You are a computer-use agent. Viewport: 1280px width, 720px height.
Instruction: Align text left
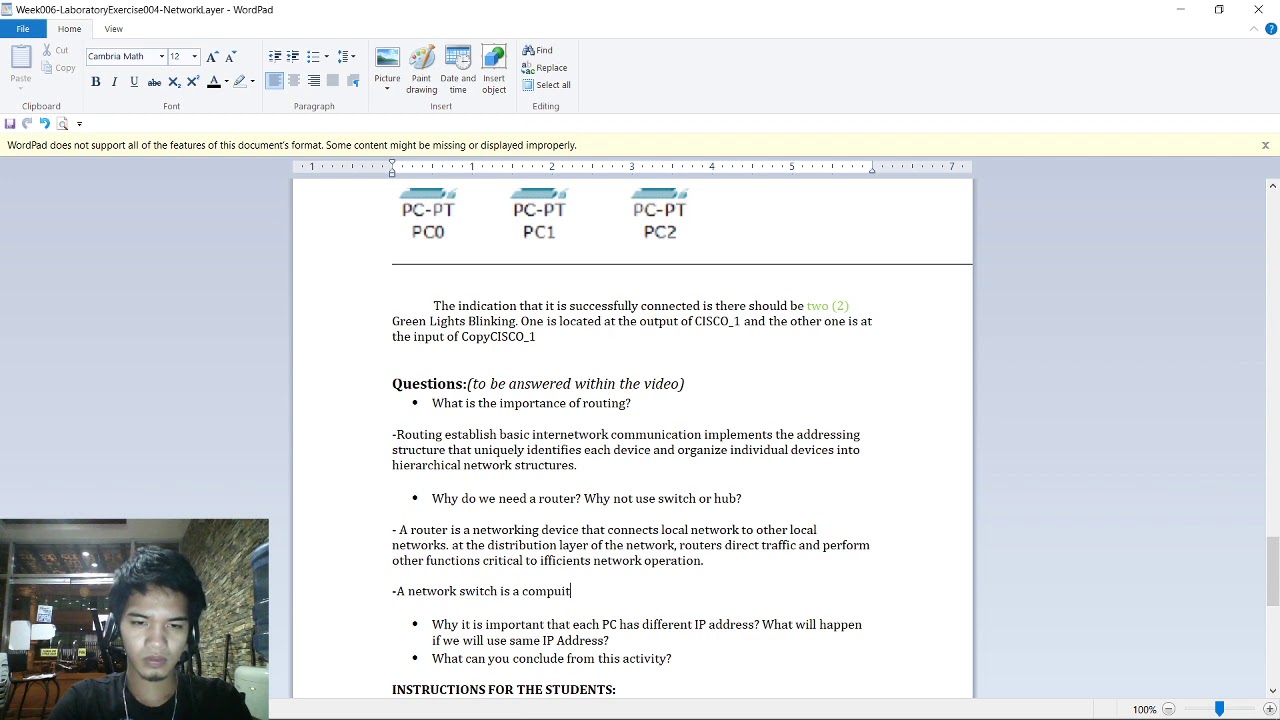pos(274,81)
